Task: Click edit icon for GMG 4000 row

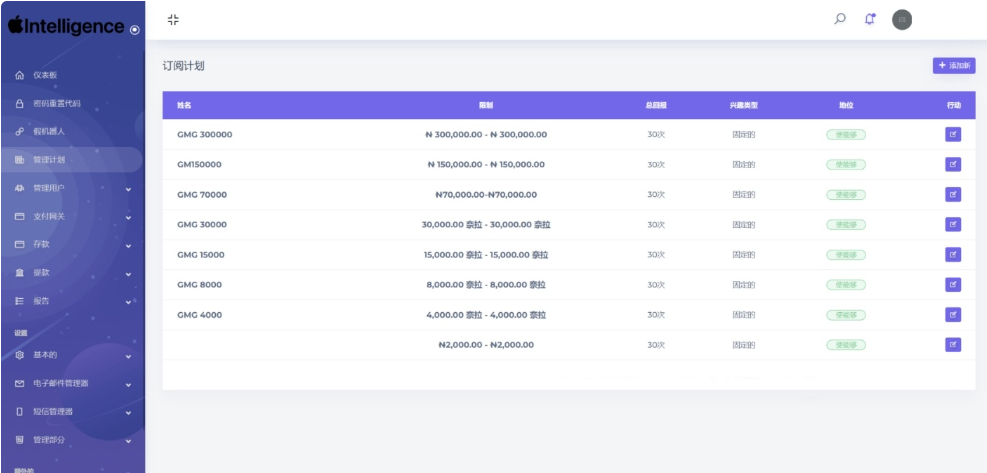Action: coord(953,314)
